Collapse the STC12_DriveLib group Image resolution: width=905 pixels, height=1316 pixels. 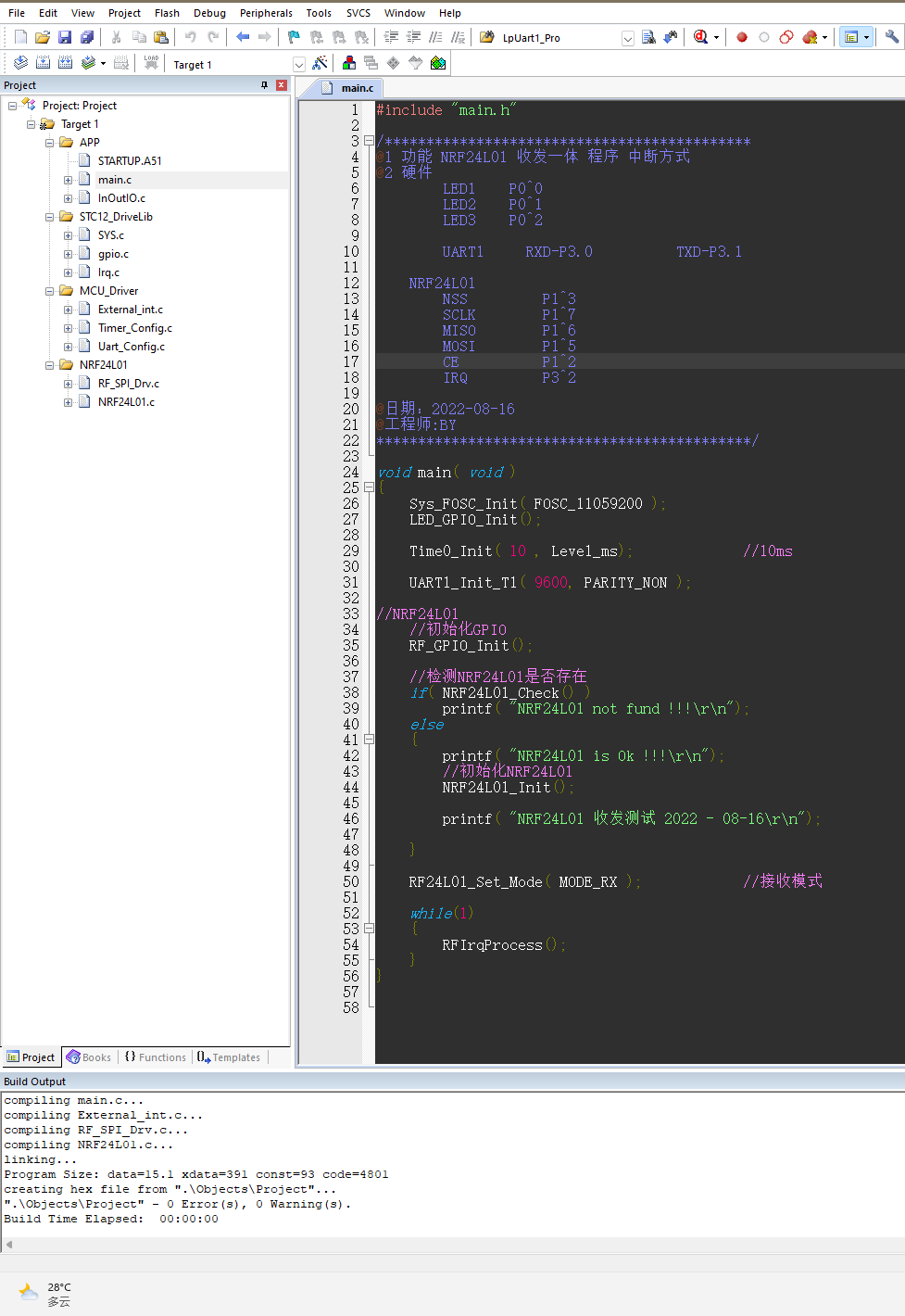click(50, 217)
